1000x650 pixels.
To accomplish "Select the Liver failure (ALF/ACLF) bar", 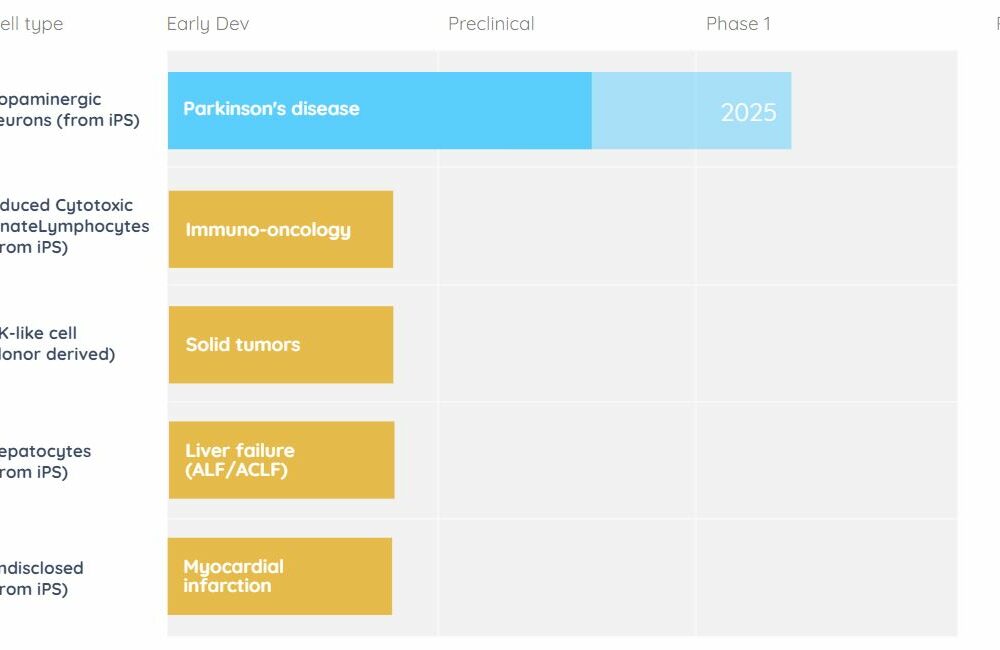I will coord(281,460).
